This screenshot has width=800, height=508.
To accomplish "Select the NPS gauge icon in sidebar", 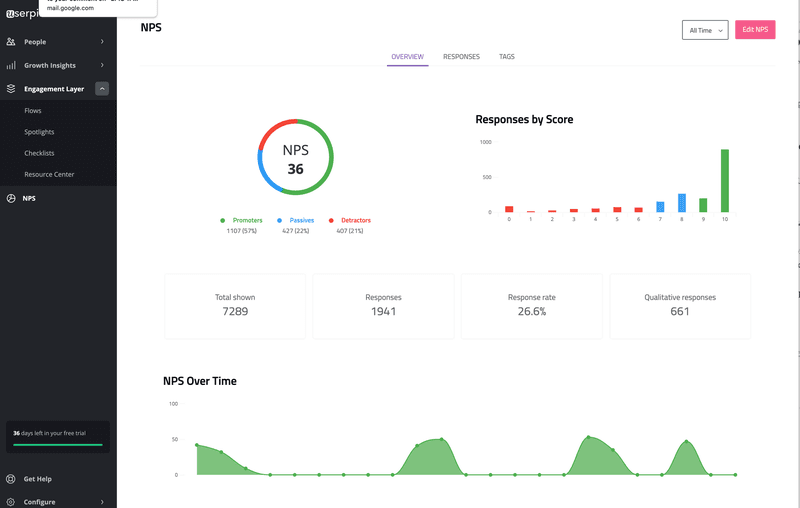I will 11,198.
